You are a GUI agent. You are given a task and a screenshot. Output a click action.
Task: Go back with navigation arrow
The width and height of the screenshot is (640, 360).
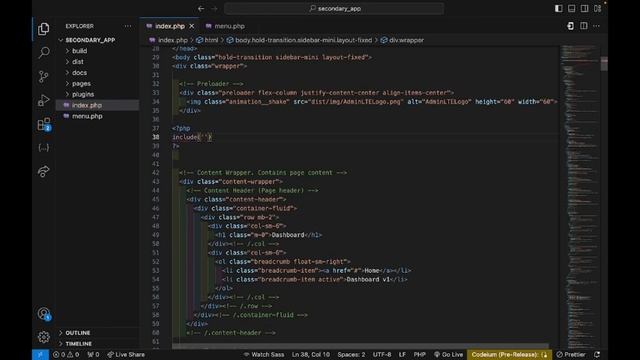point(201,9)
